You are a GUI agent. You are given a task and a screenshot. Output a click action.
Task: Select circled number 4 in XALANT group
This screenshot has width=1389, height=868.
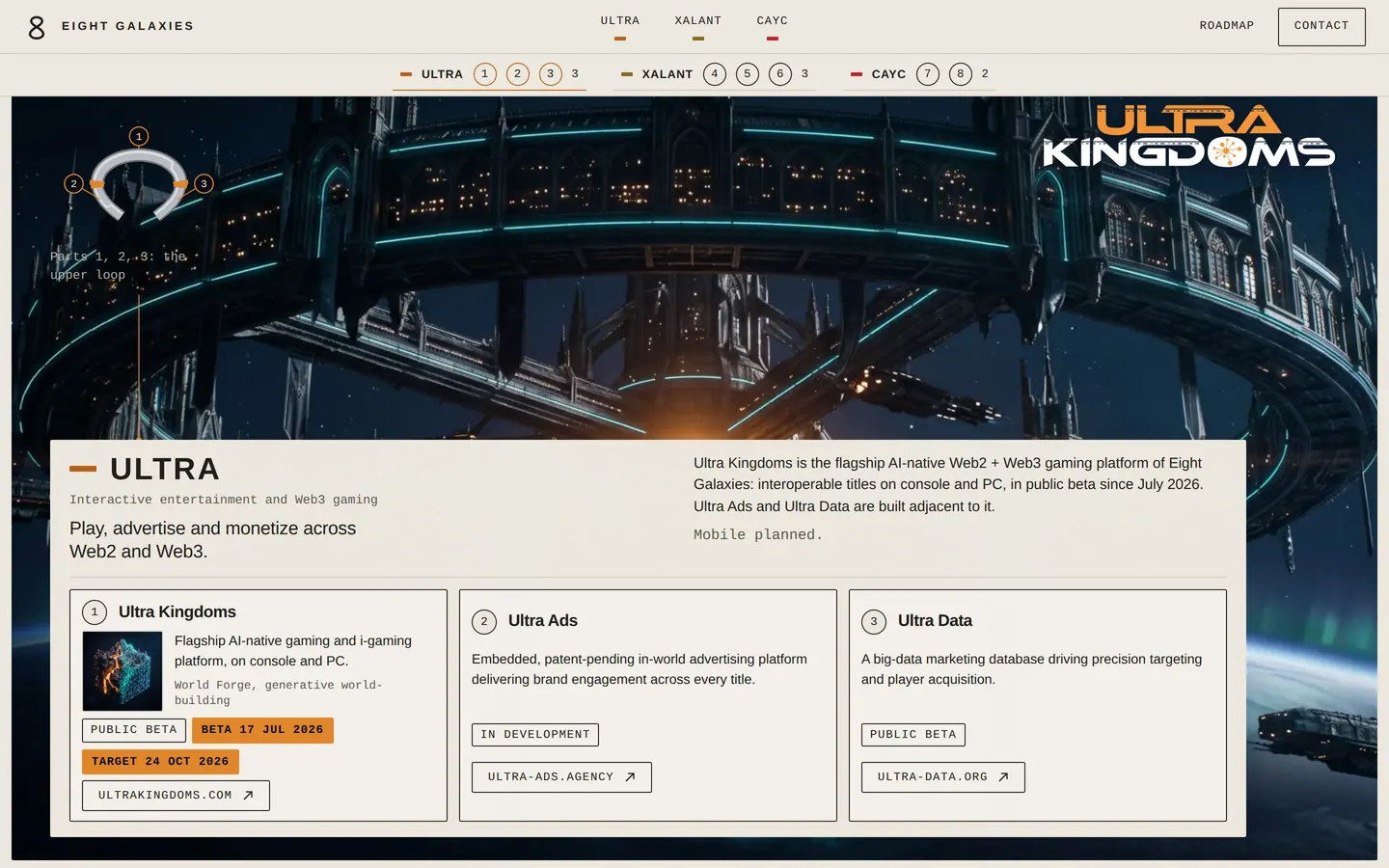(715, 74)
